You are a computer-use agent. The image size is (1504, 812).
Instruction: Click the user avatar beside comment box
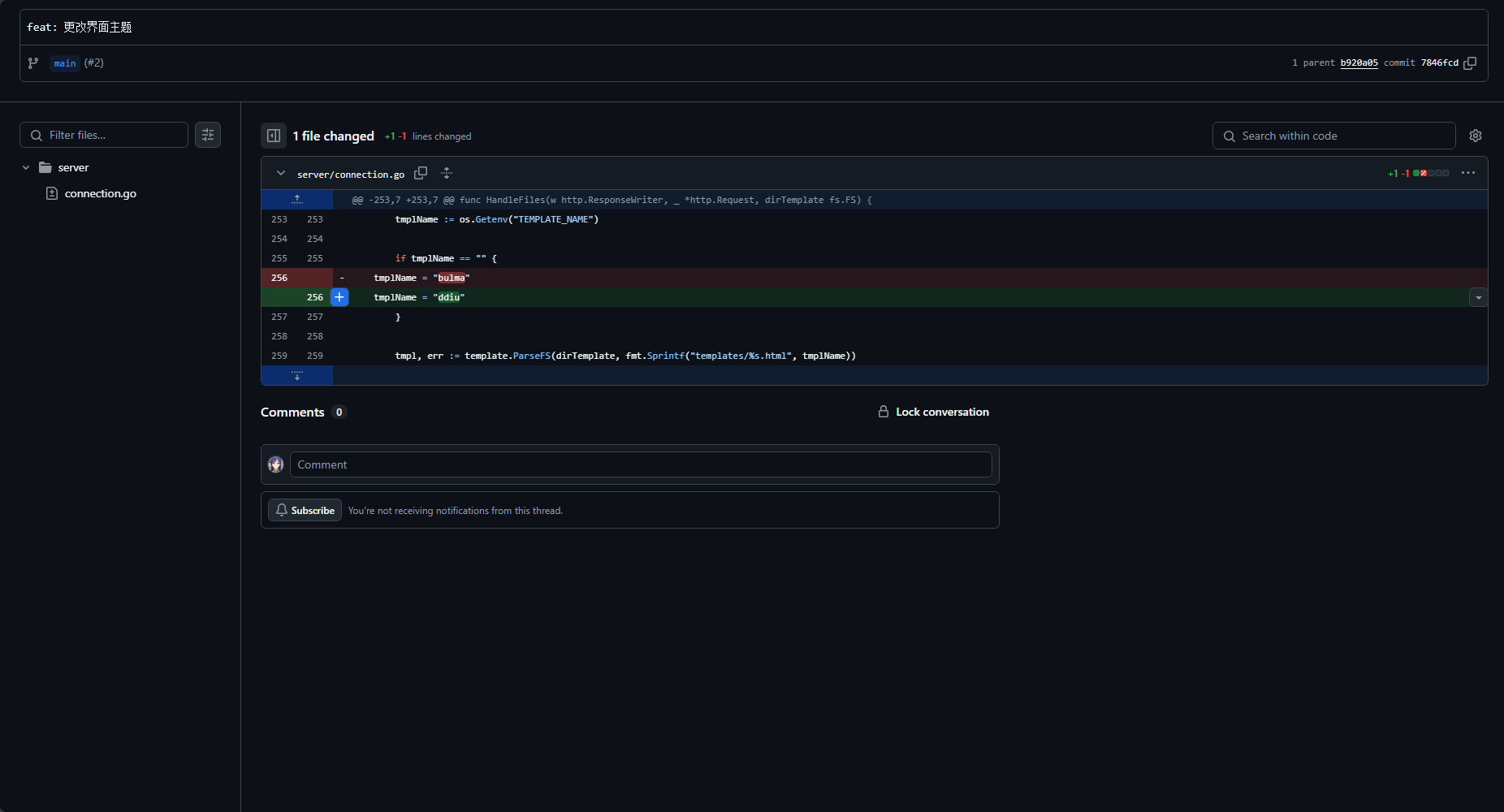coord(275,464)
